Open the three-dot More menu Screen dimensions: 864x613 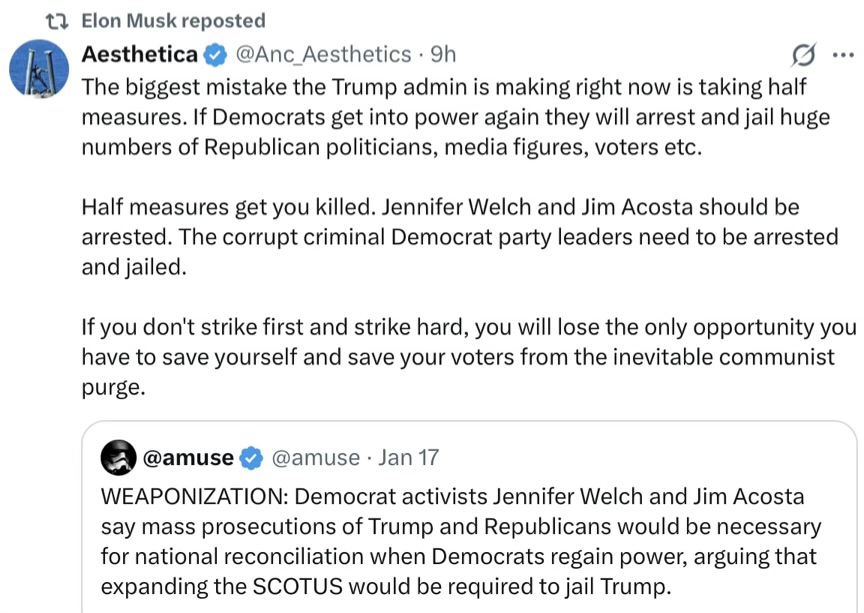pos(841,54)
